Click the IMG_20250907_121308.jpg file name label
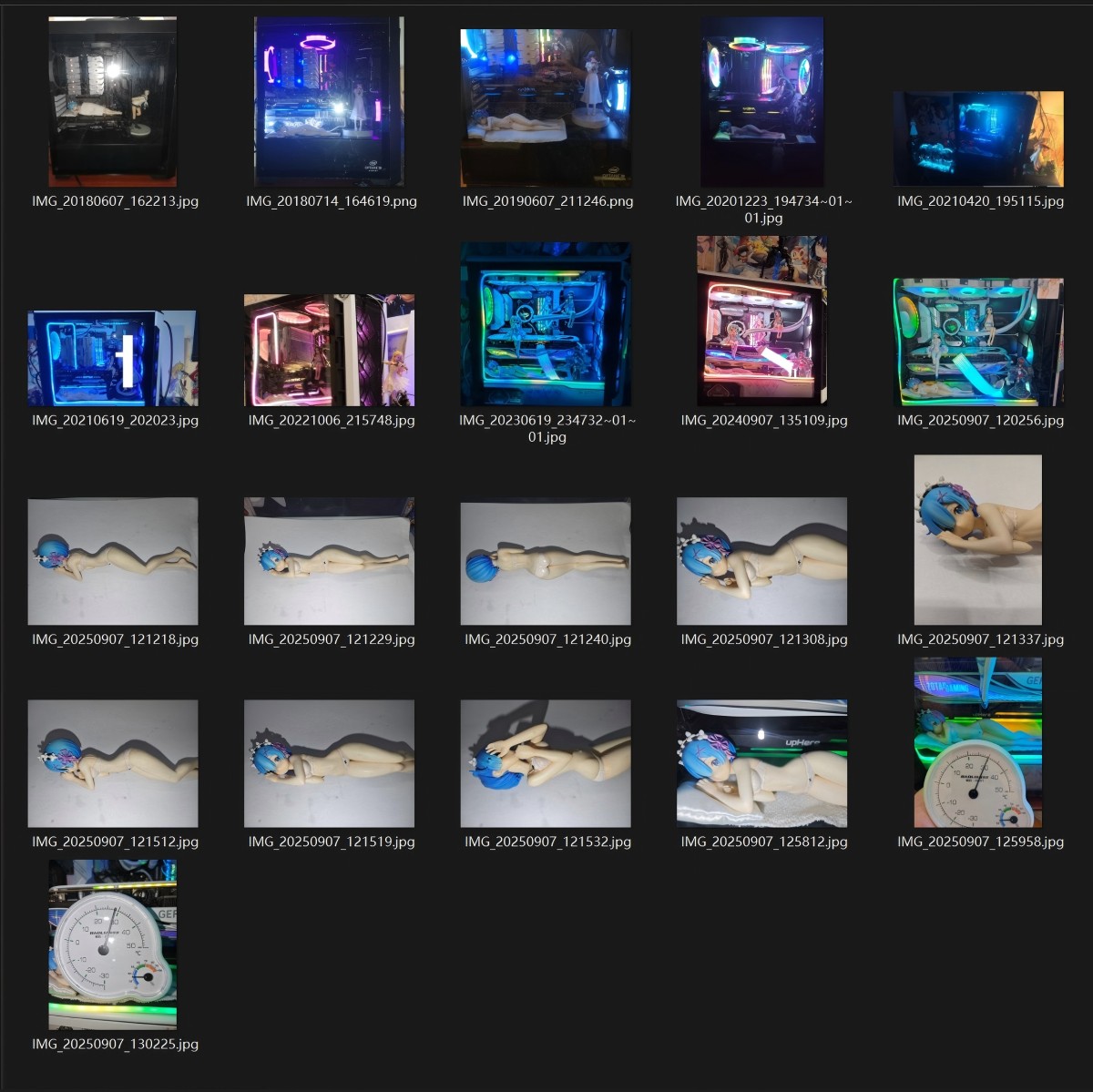1093x1092 pixels. (x=764, y=639)
